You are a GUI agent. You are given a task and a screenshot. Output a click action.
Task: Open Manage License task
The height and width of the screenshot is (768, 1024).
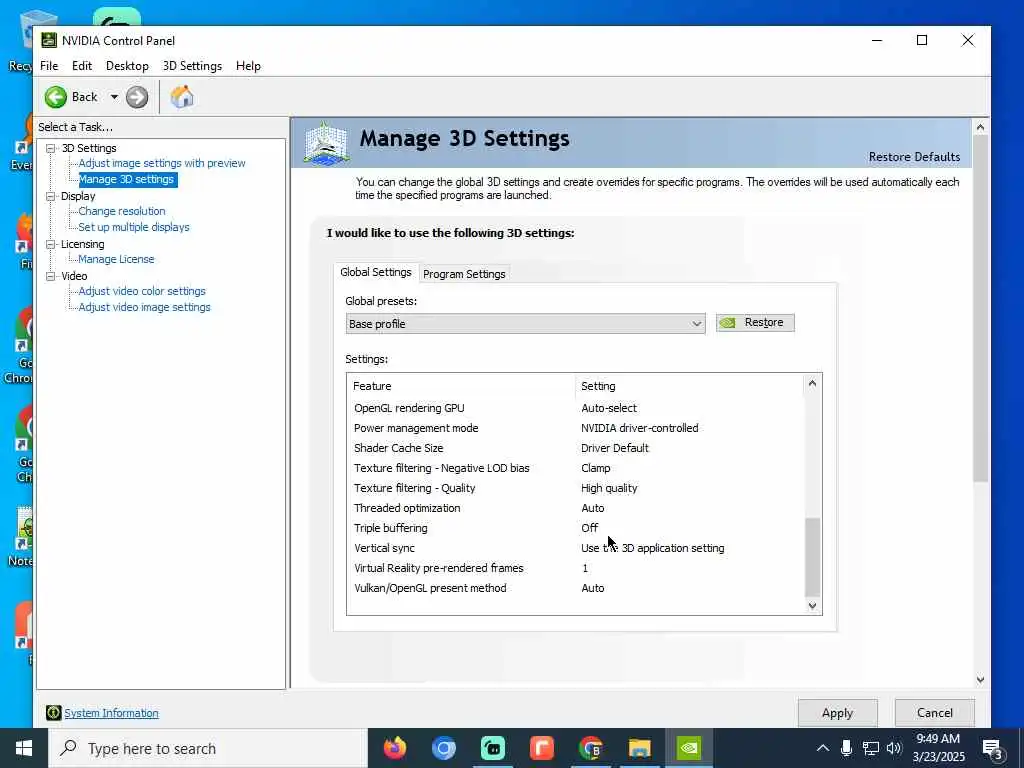[116, 259]
